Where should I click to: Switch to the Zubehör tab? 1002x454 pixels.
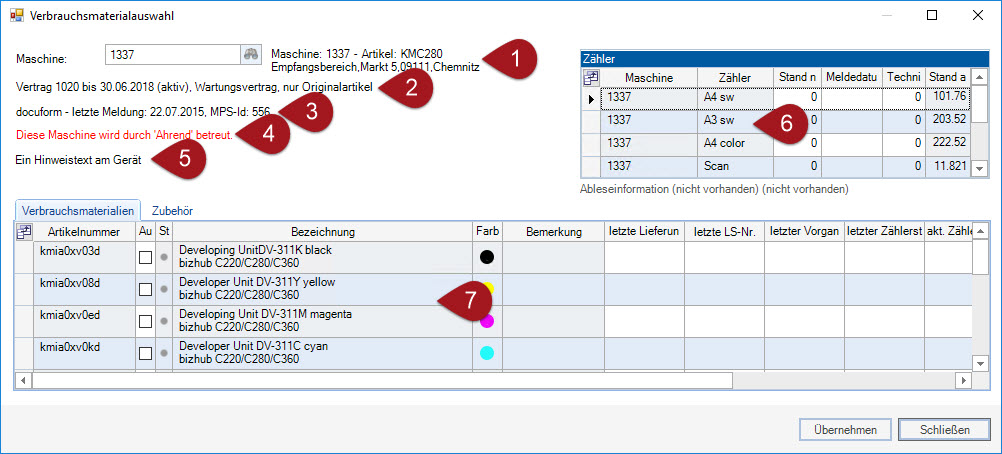pyautogui.click(x=171, y=211)
